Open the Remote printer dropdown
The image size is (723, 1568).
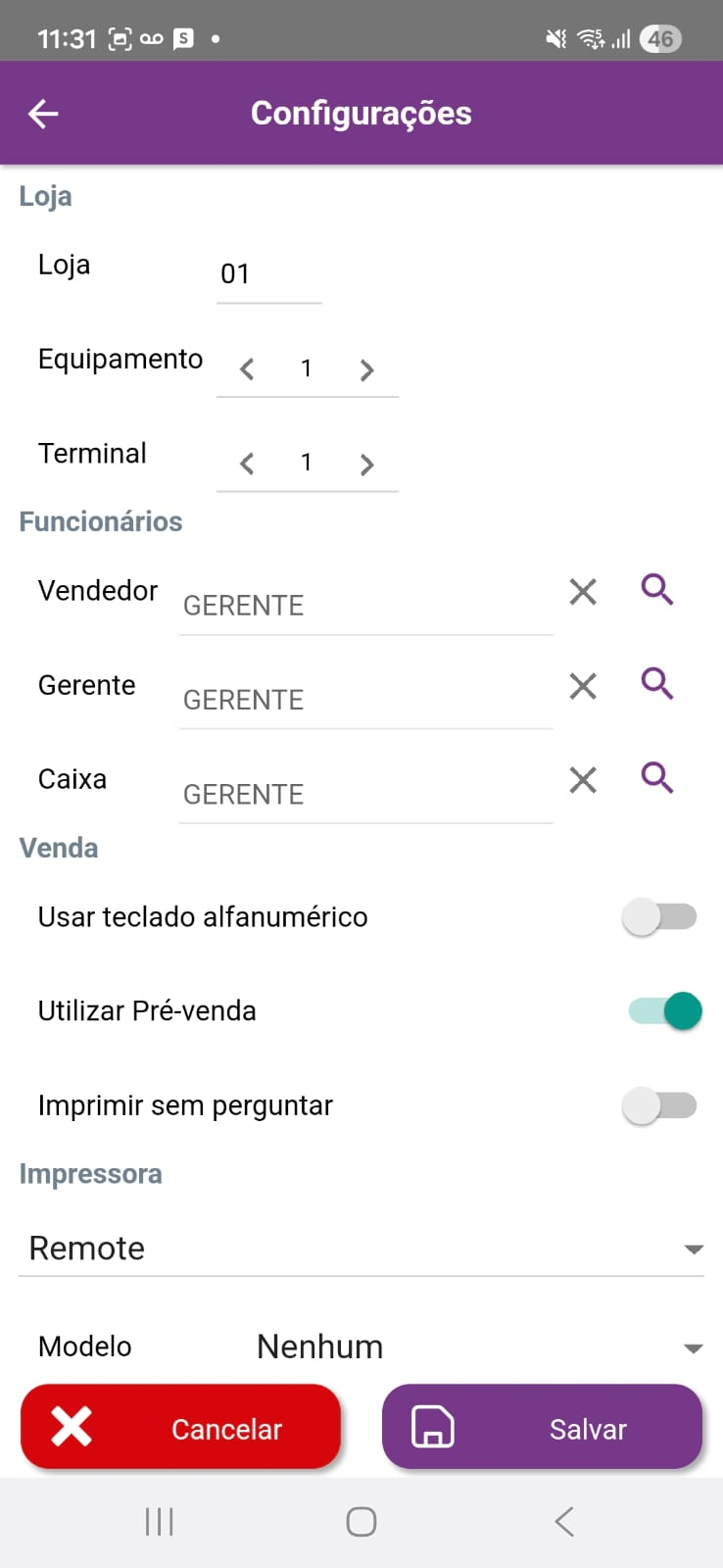click(x=361, y=1249)
